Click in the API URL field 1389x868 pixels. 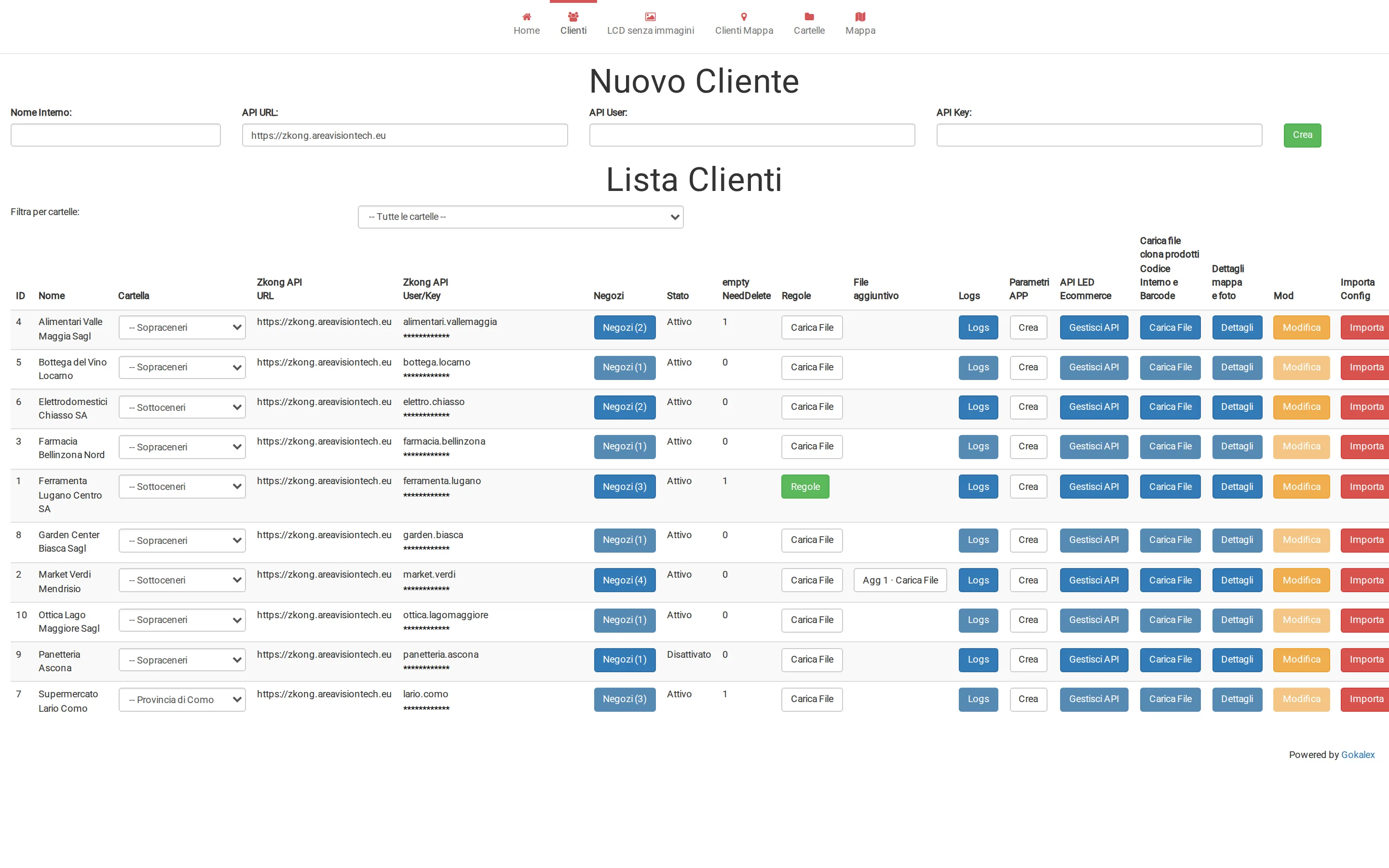tap(405, 135)
